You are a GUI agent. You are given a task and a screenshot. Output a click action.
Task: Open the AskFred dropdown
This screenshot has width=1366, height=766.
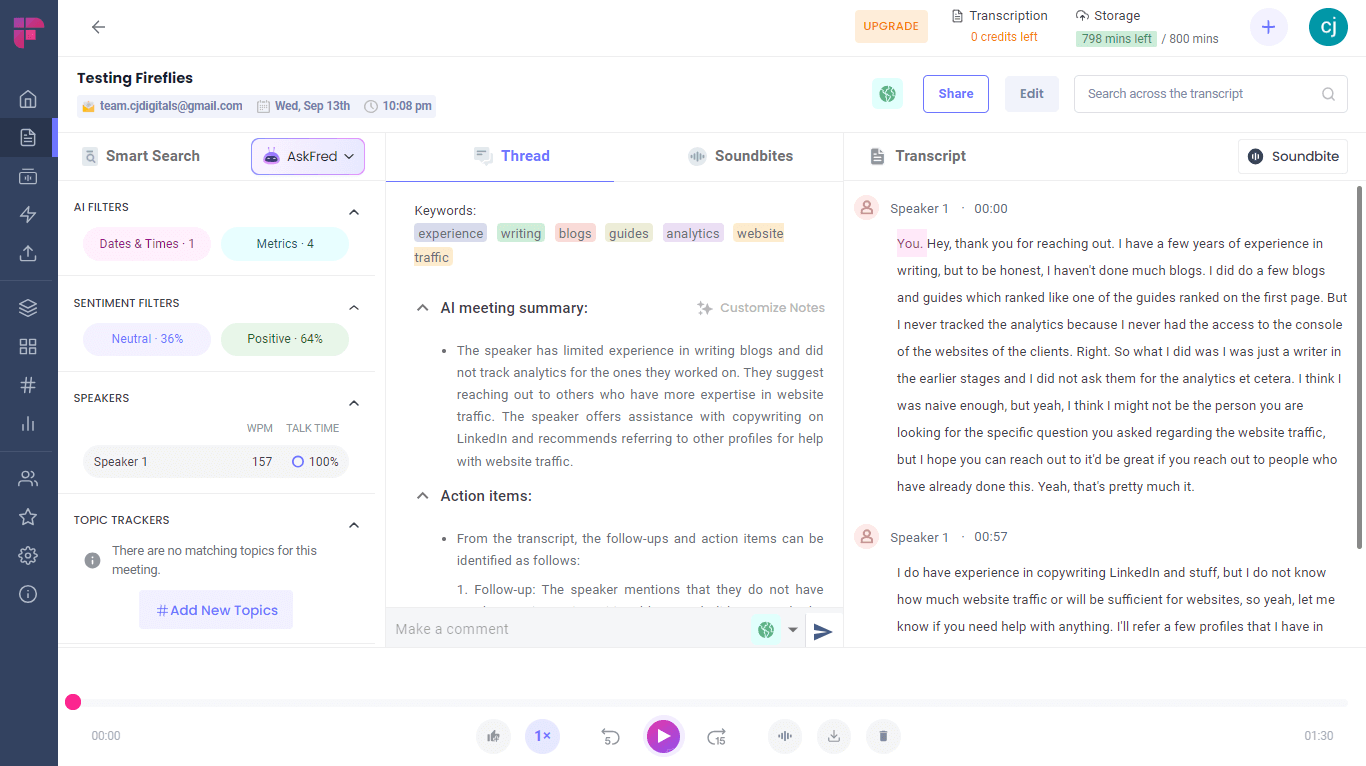(308, 157)
